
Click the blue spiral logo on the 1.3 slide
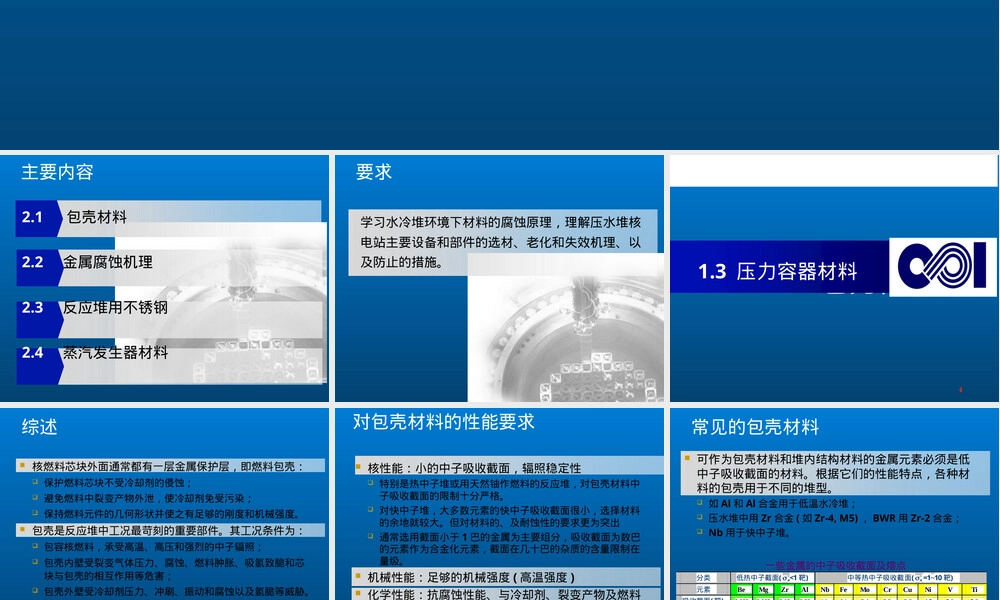(x=942, y=267)
